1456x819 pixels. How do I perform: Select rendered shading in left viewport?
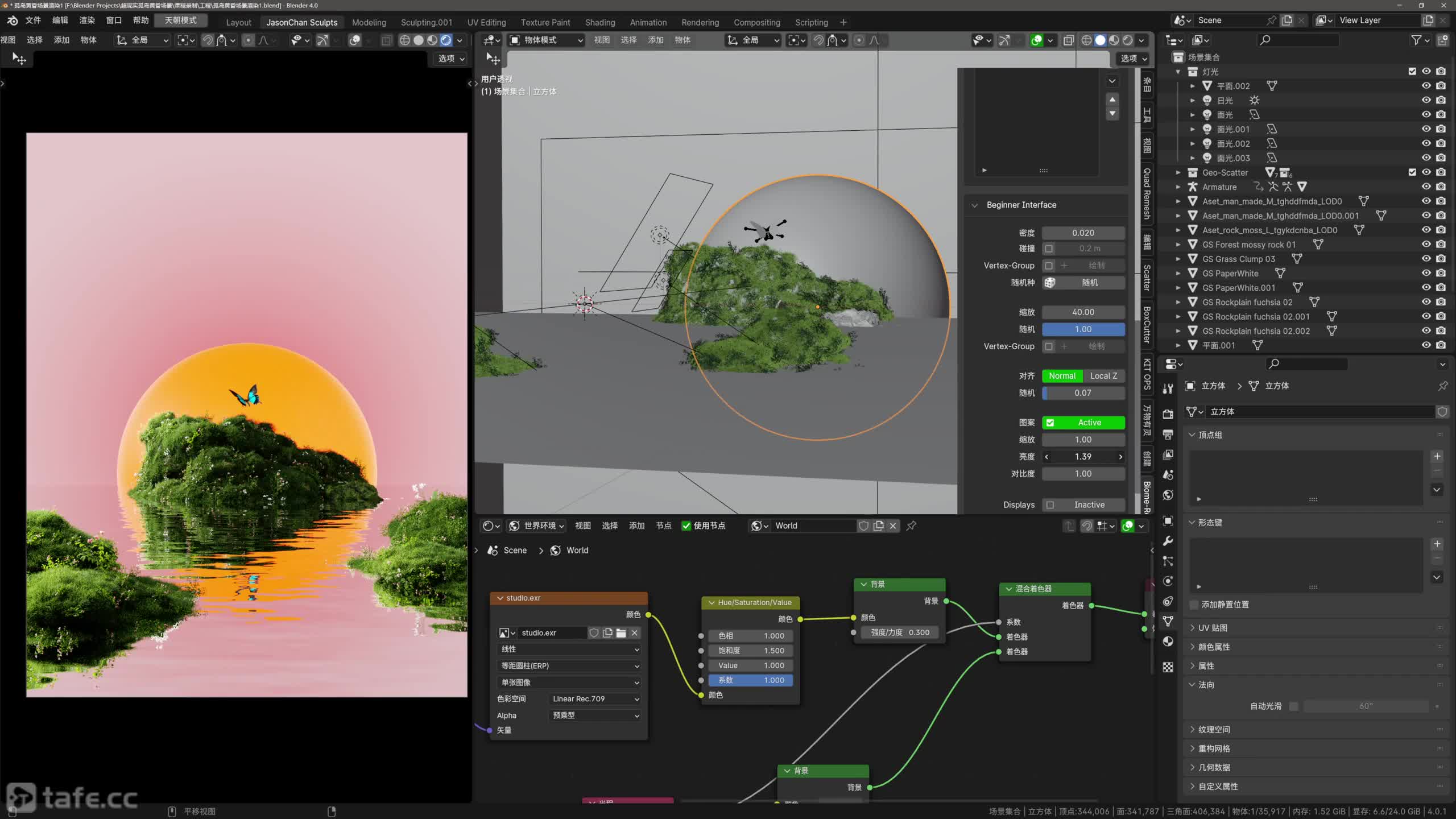pos(446,40)
